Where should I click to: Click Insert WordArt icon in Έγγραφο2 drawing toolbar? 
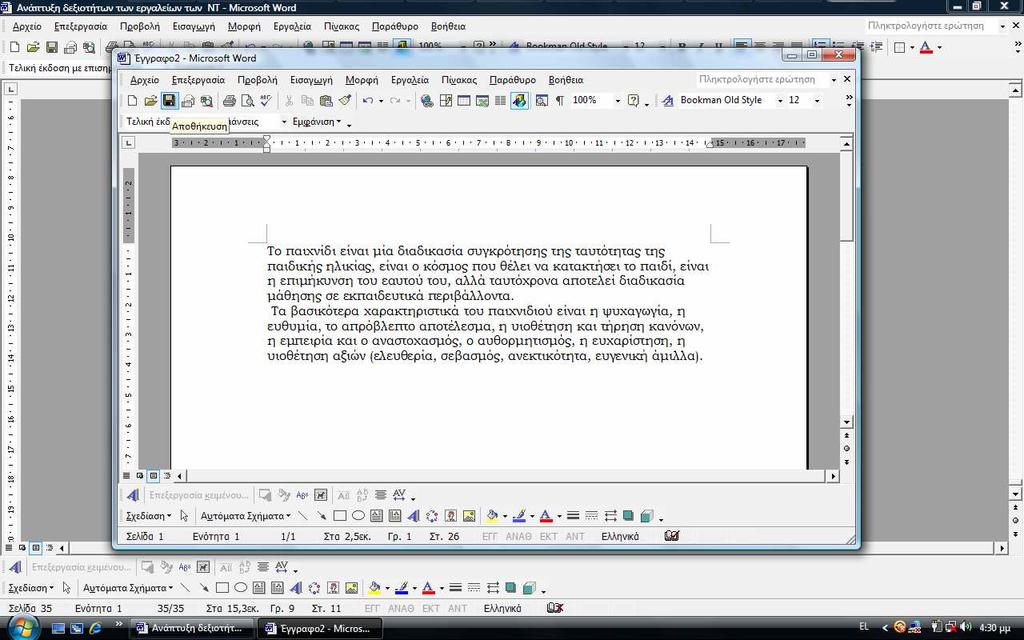pyautogui.click(x=413, y=516)
